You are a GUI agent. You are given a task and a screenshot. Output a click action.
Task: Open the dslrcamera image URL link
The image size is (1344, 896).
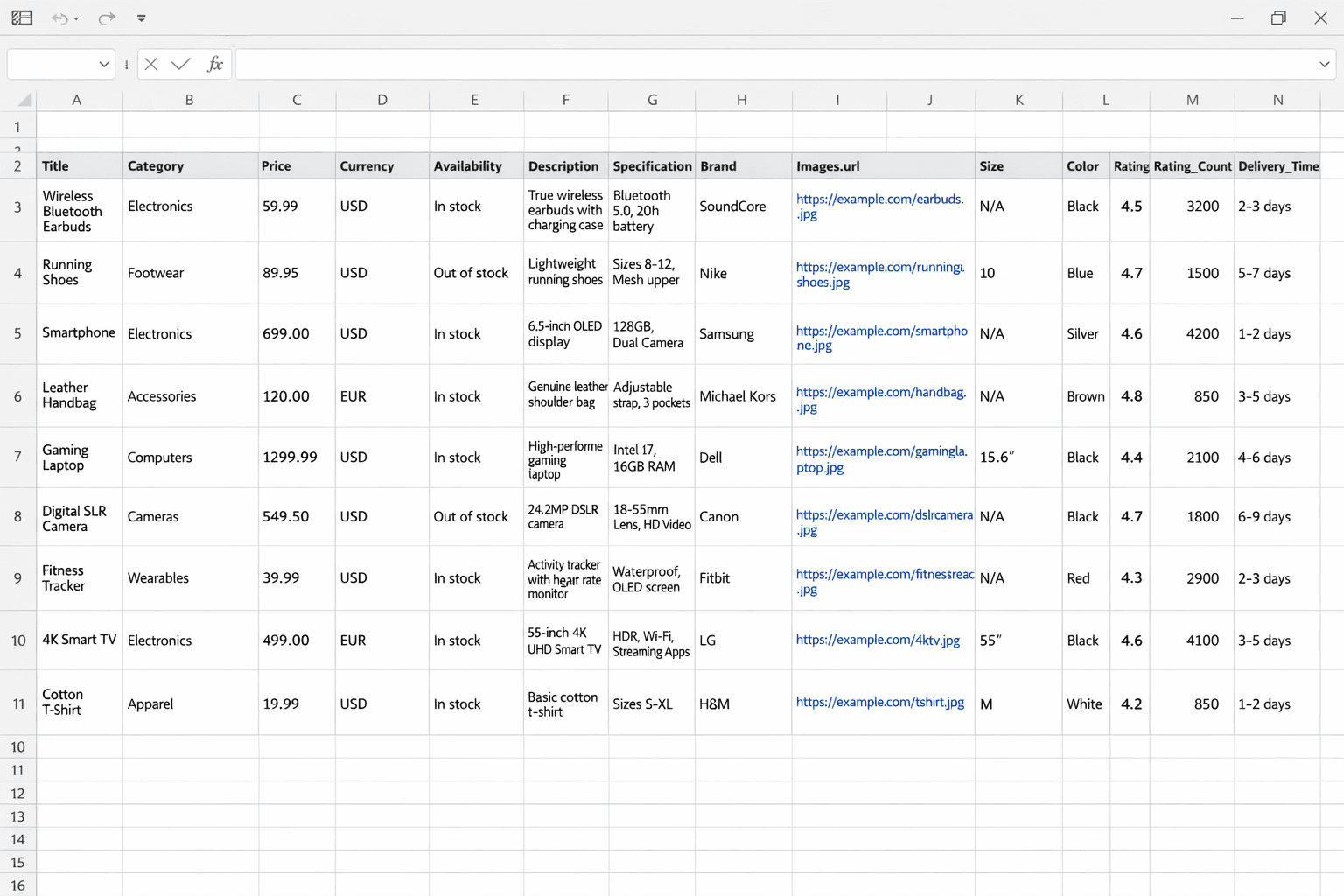[884, 522]
